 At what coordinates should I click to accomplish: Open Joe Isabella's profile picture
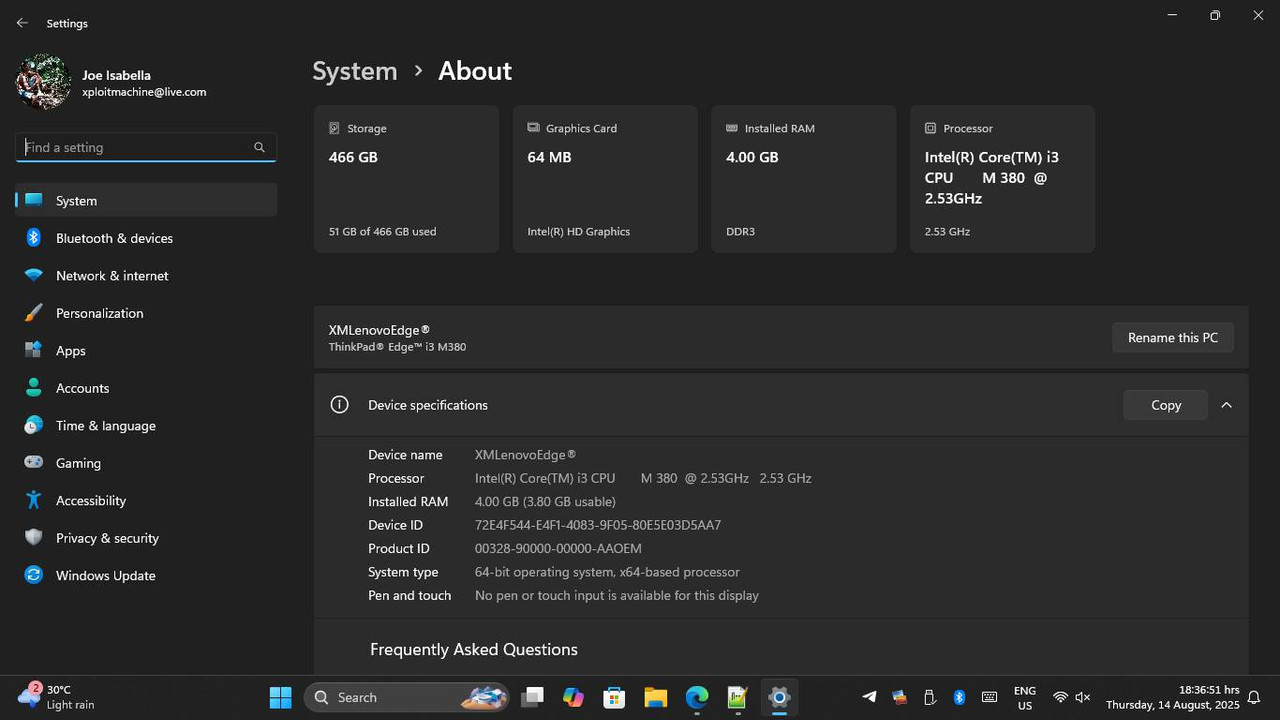pyautogui.click(x=43, y=82)
